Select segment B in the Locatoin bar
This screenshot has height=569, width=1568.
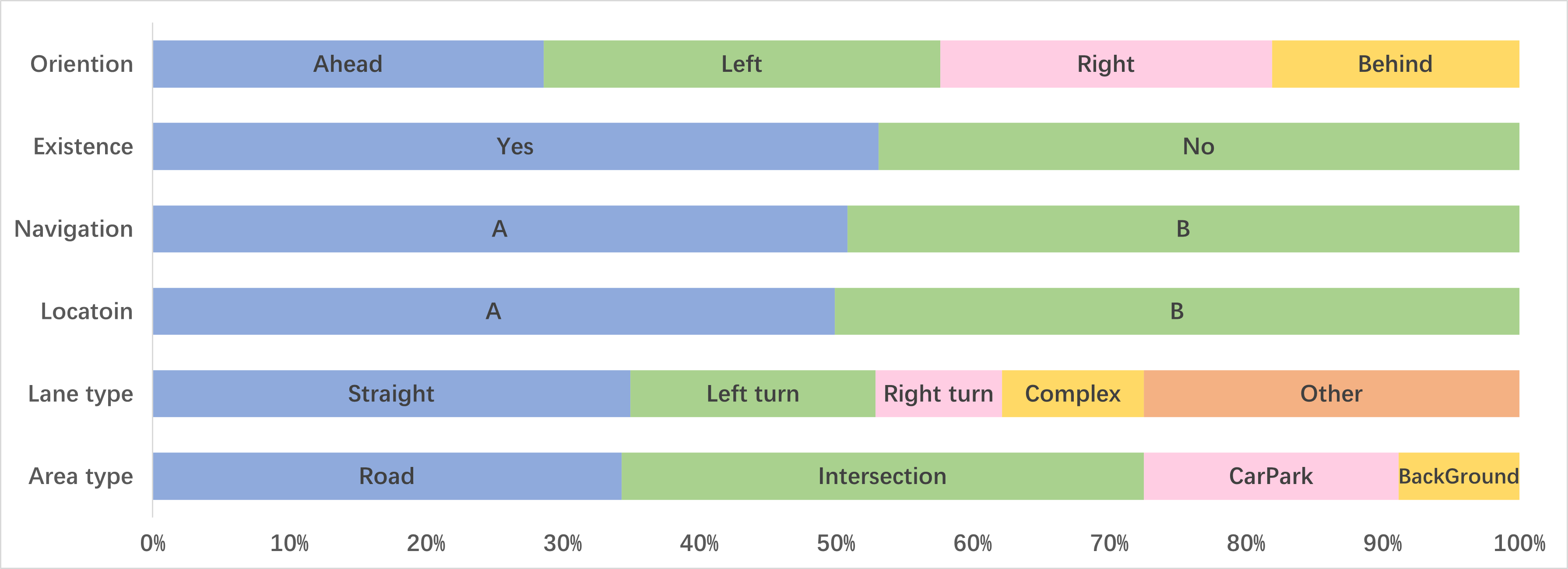click(1177, 311)
